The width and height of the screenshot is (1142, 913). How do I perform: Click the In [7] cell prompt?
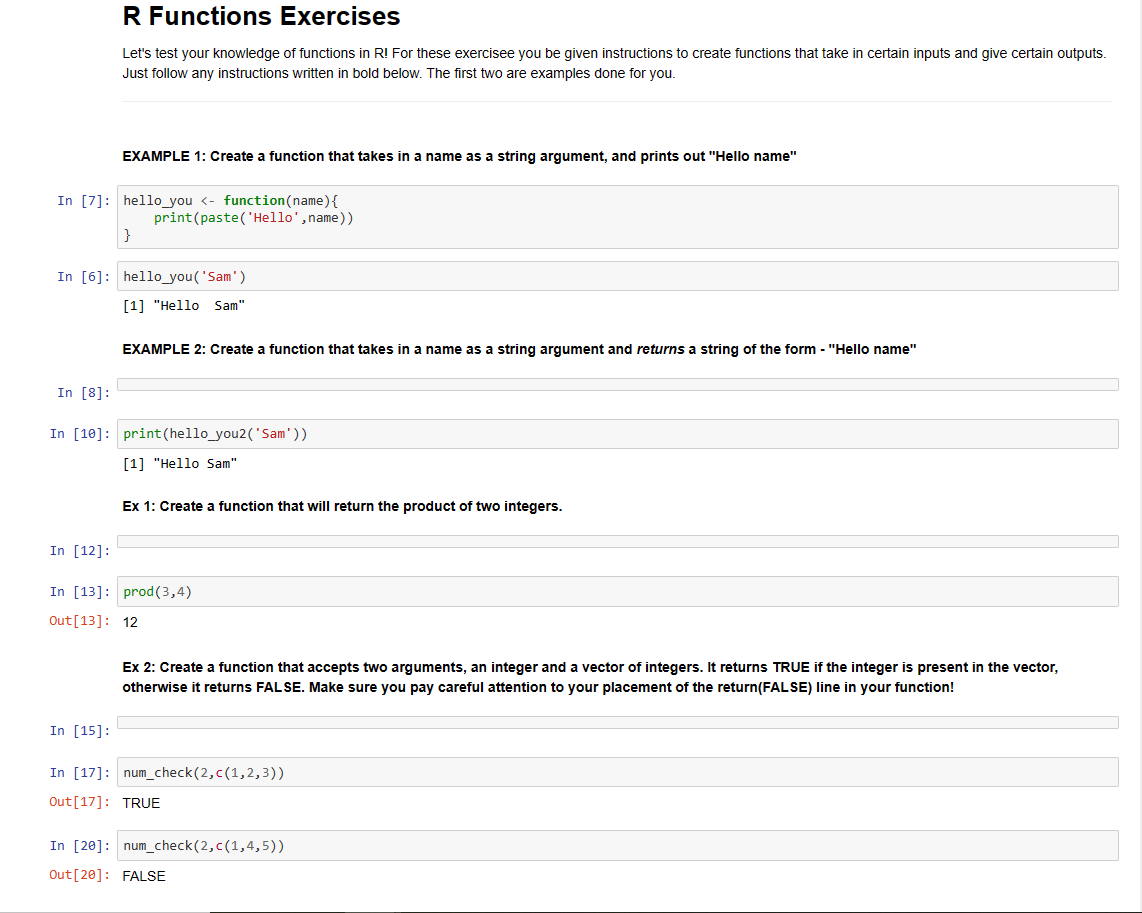[x=82, y=201]
